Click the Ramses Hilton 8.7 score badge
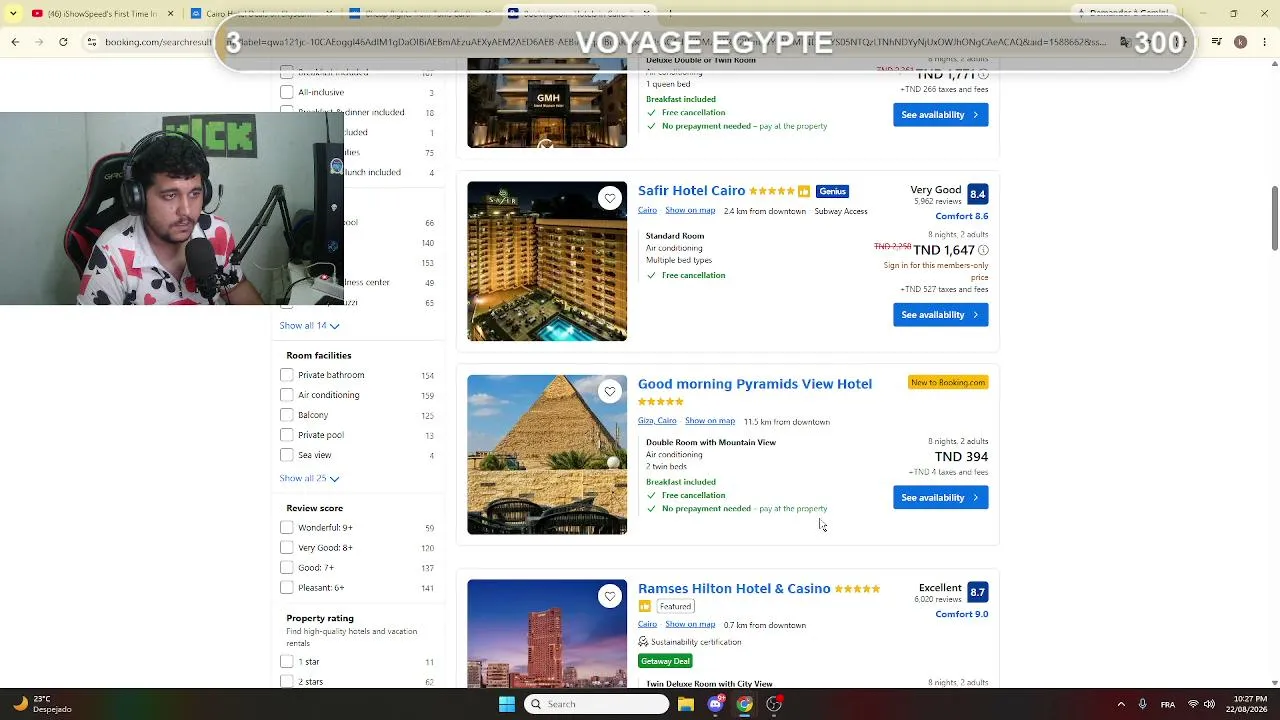The height and width of the screenshot is (720, 1280). (977, 592)
